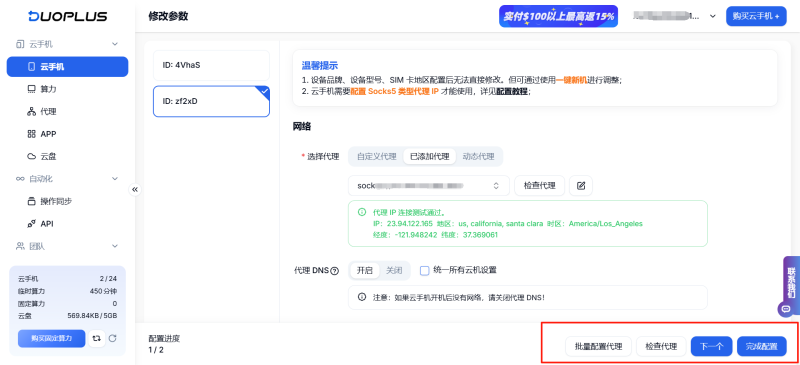Switch to the 自定义代理 tab
The height and width of the screenshot is (365, 800).
(x=377, y=157)
